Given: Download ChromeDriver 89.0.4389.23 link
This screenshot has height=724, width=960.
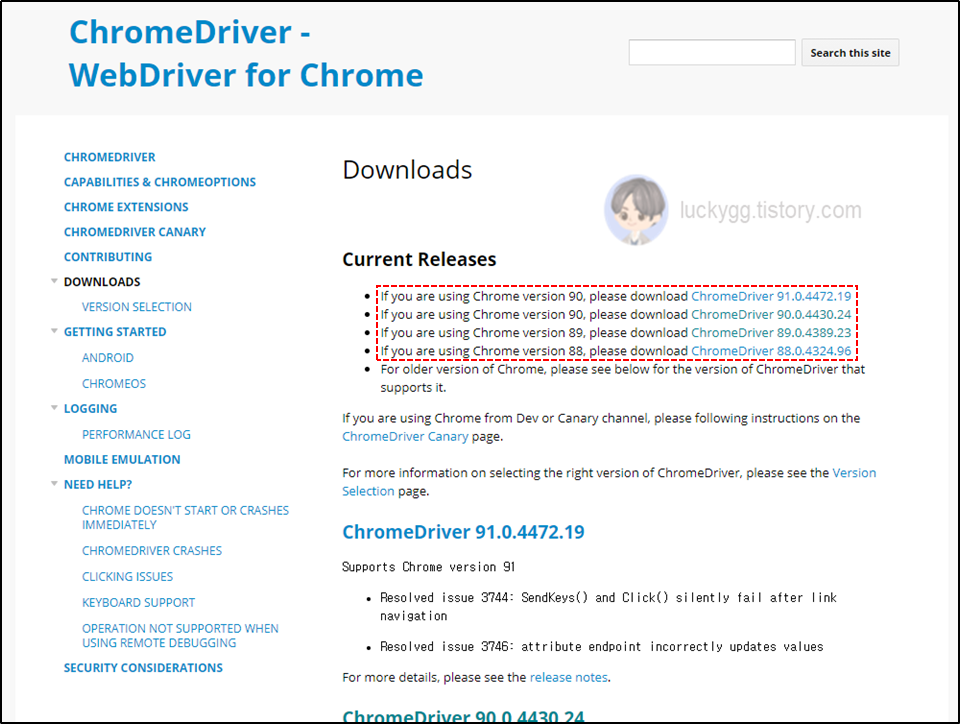Looking at the screenshot, I should [x=771, y=333].
